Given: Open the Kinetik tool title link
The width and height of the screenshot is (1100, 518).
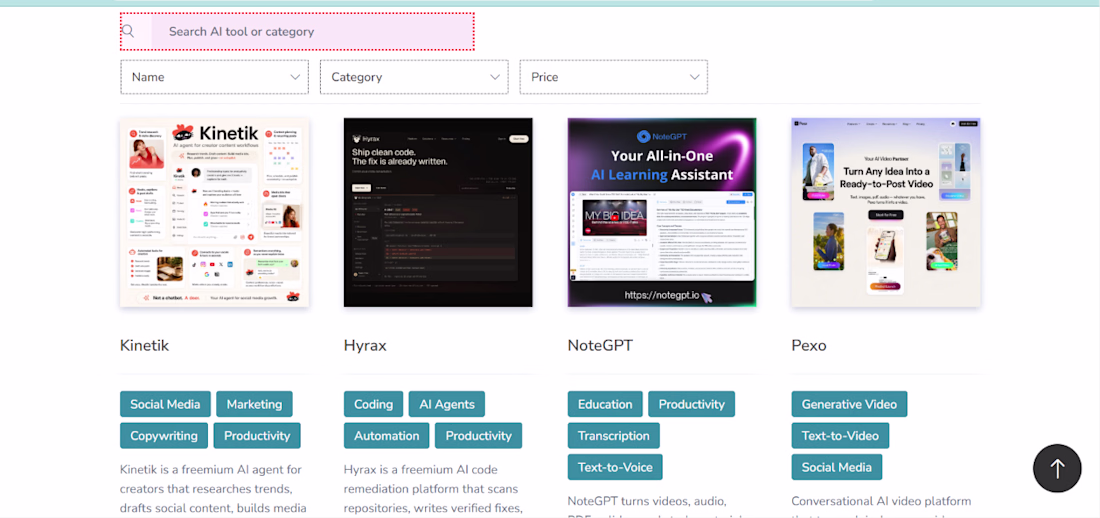Looking at the screenshot, I should [145, 345].
